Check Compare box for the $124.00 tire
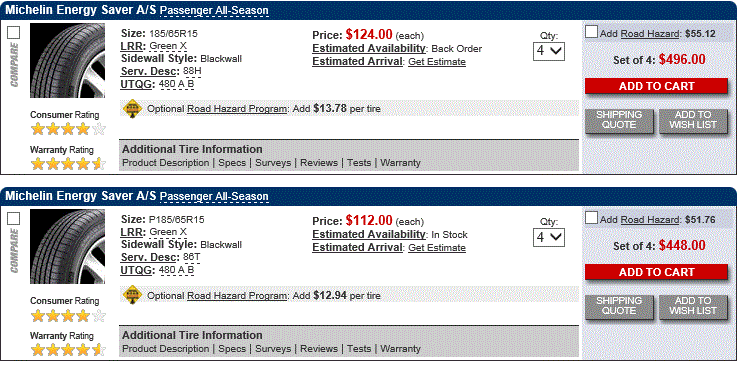Viewport: 740px width, 367px height. coord(14,33)
